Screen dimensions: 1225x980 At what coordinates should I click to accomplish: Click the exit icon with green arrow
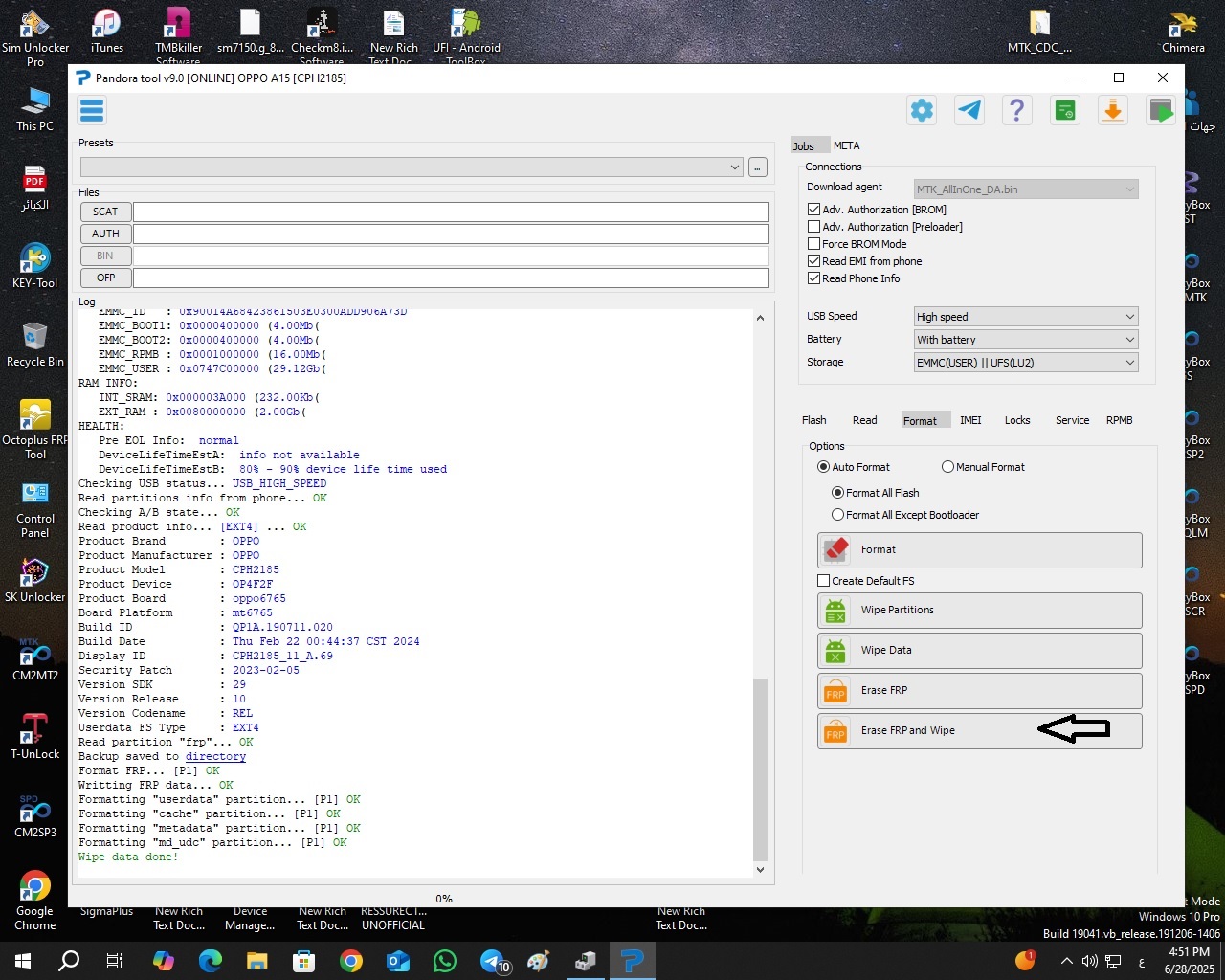1161,111
